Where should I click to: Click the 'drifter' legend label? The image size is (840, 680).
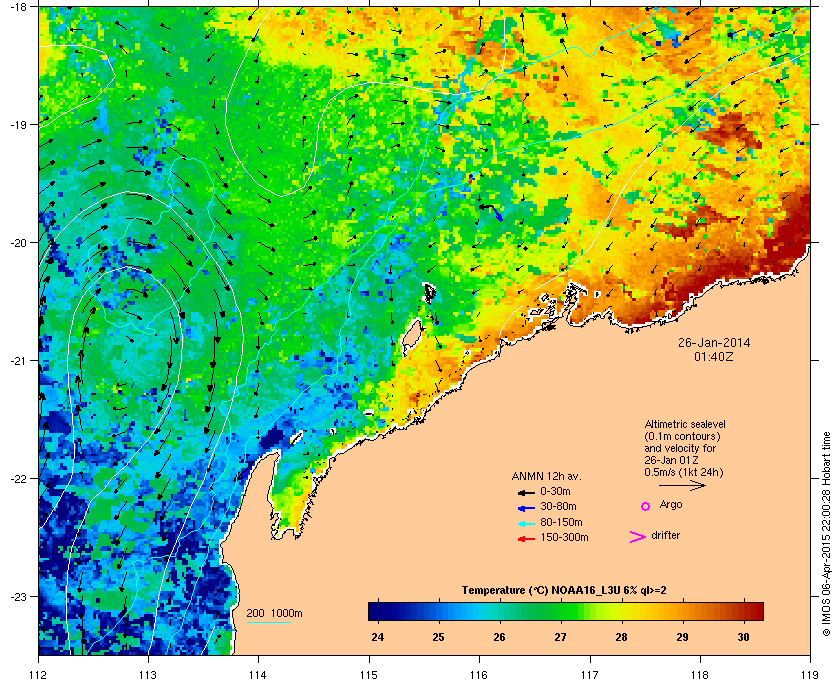click(x=666, y=535)
